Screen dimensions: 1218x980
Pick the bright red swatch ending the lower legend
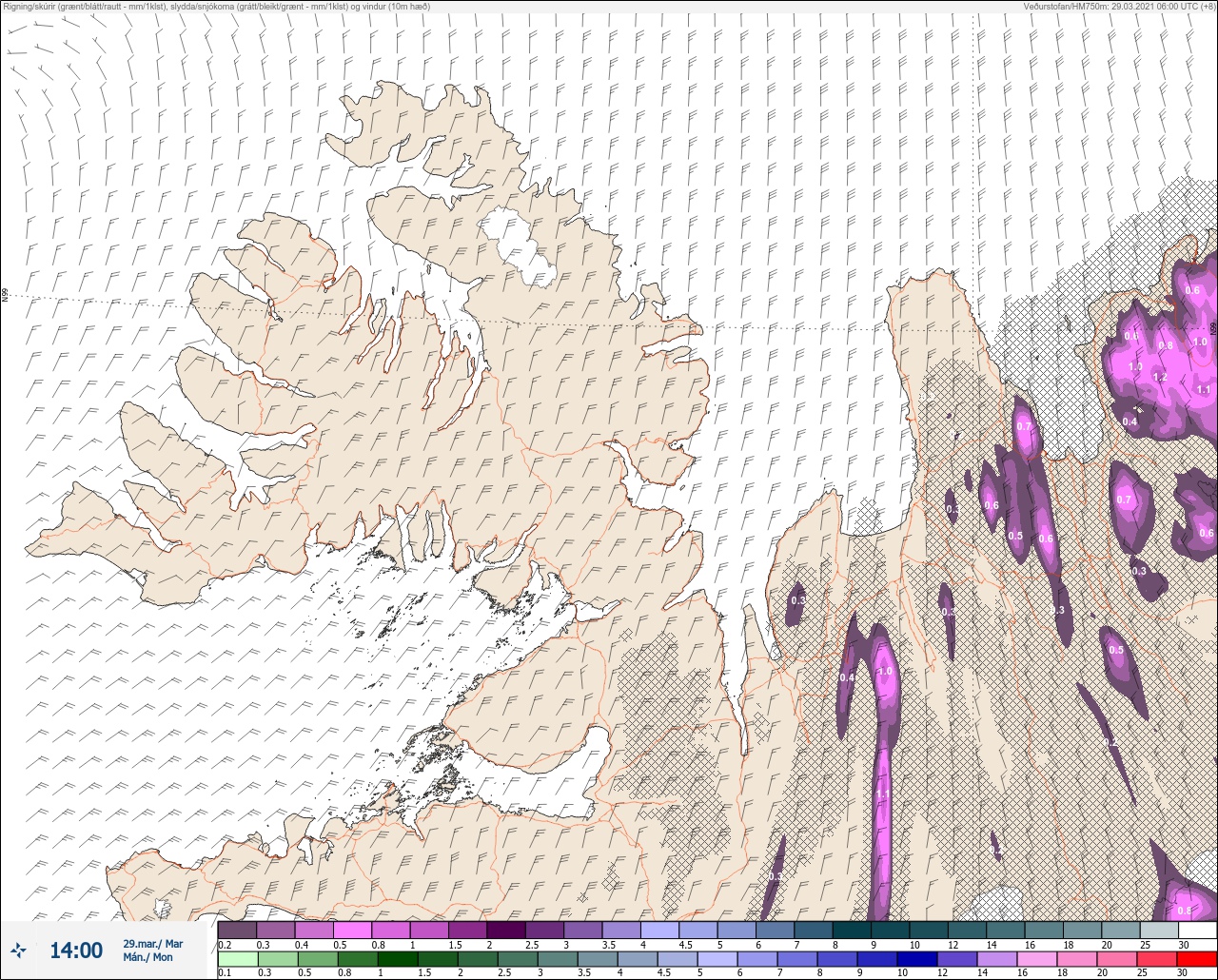[x=1196, y=958]
